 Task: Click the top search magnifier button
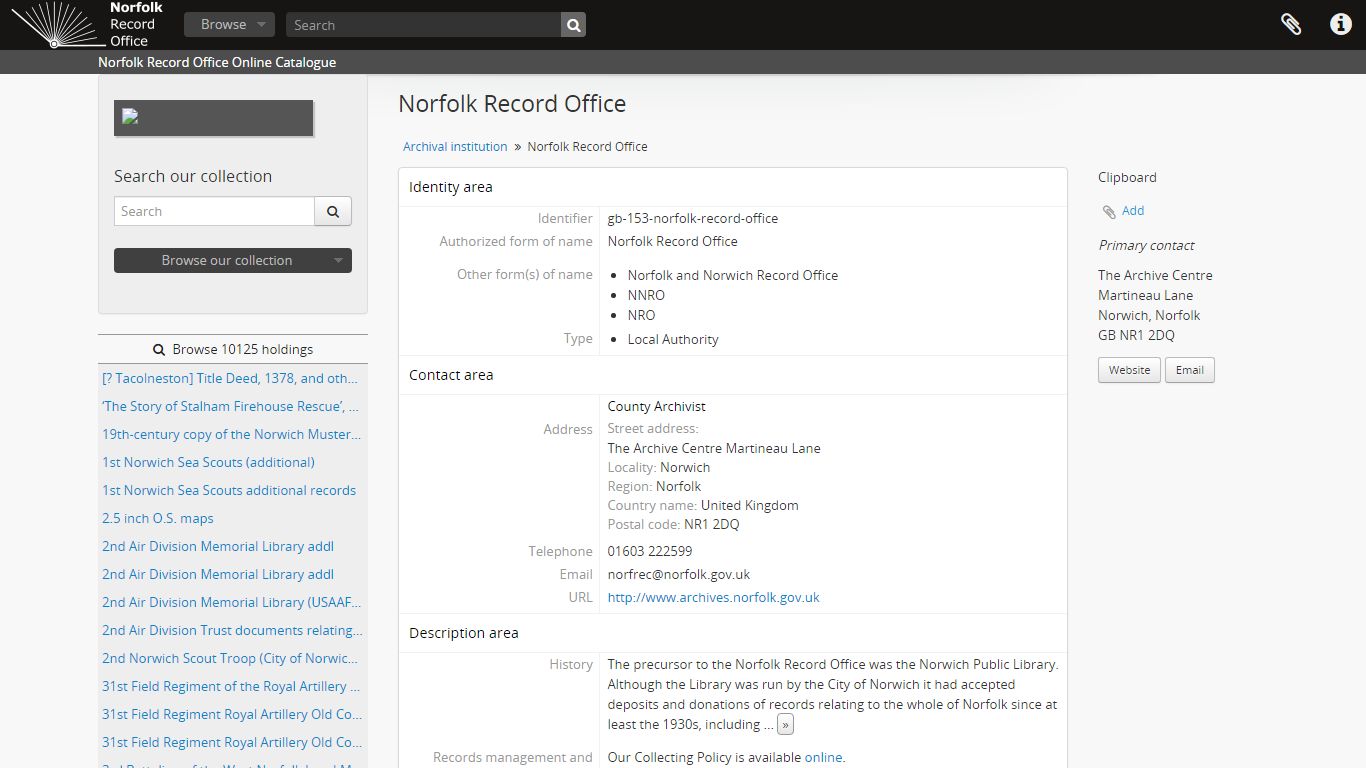pyautogui.click(x=573, y=25)
